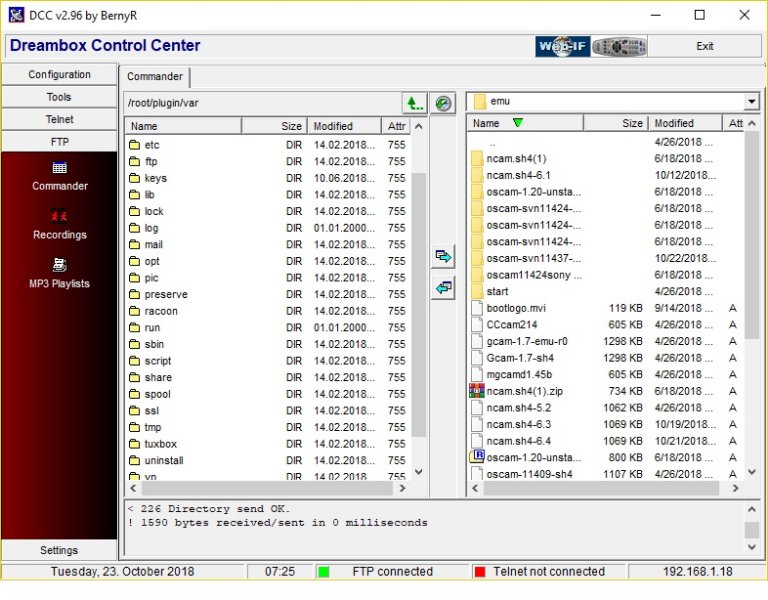Click the left pane vertical scrollbar thumb
This screenshot has height=600, width=768.
click(418, 304)
